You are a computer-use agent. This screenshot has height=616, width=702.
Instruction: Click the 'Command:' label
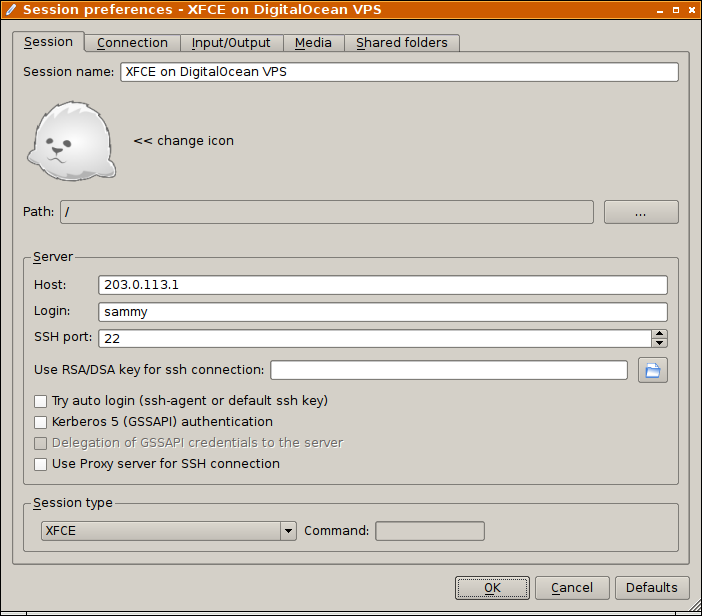click(337, 531)
